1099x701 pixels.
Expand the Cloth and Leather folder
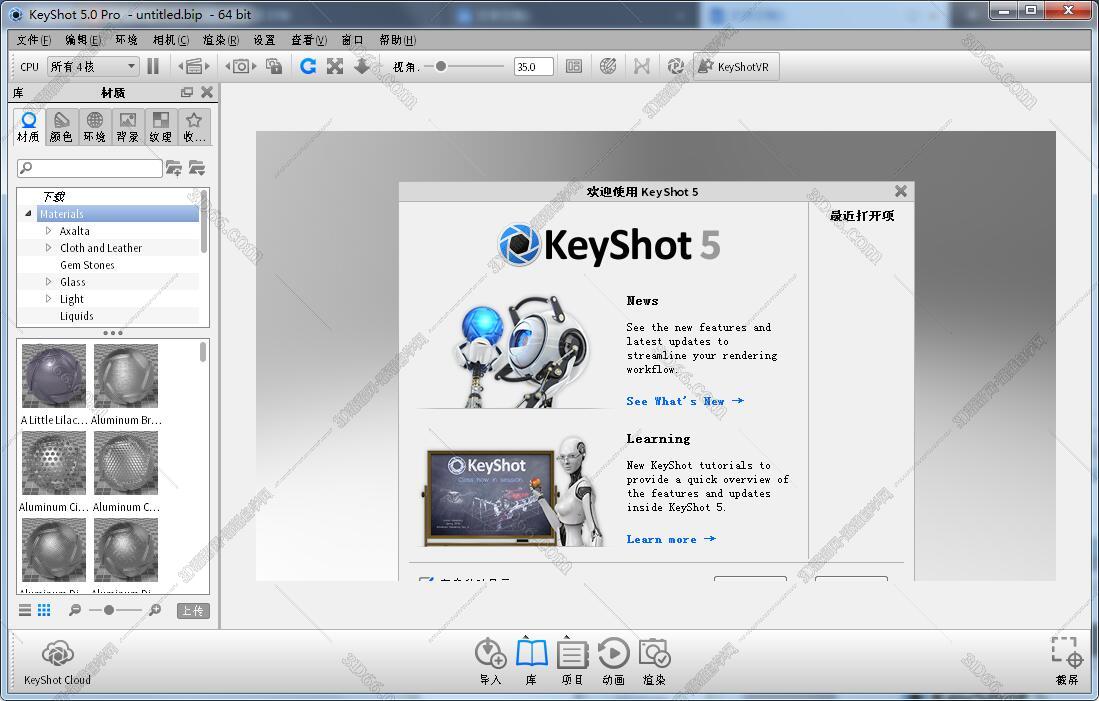pos(48,247)
